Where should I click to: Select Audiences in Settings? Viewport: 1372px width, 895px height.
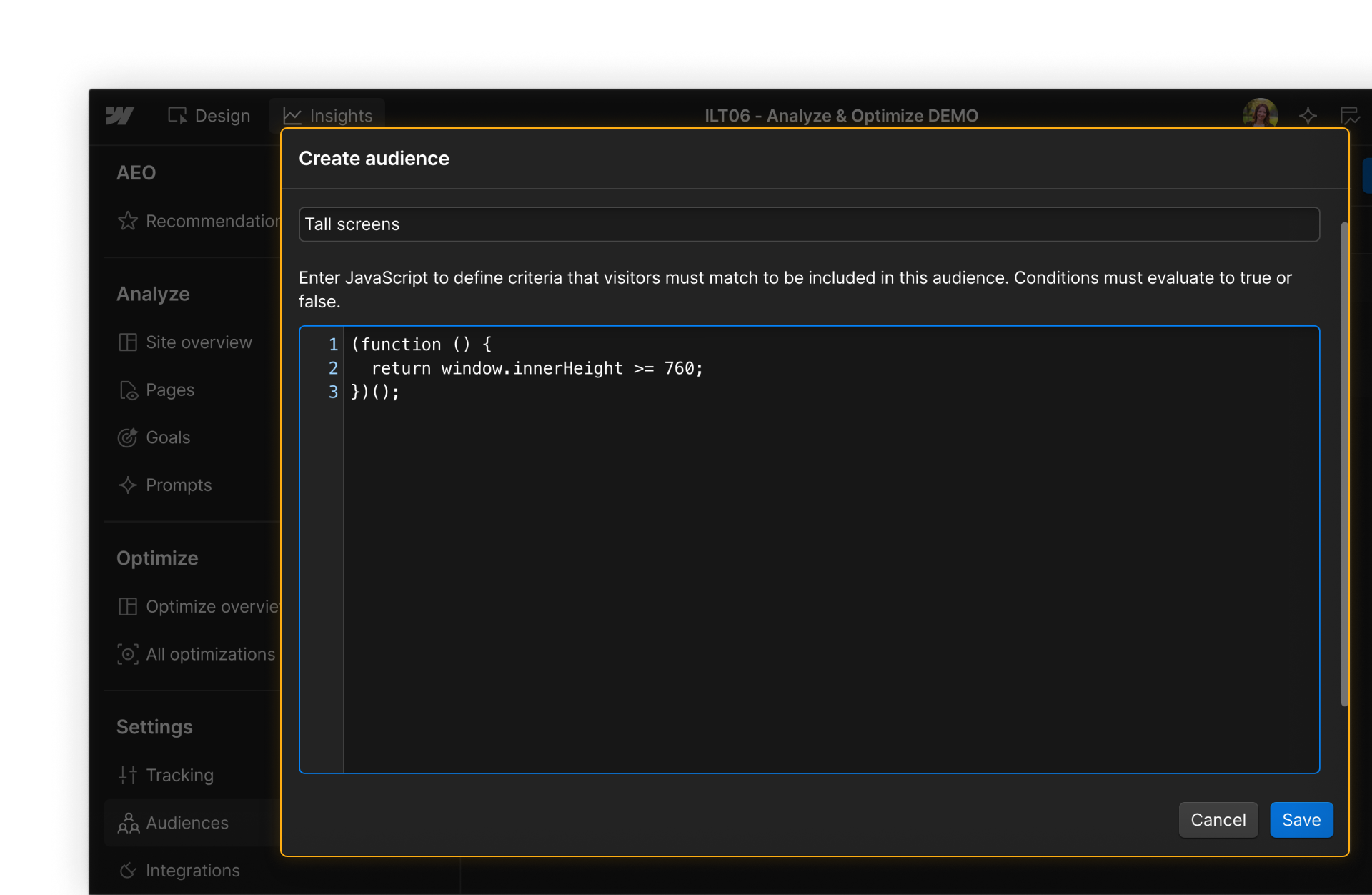[187, 823]
